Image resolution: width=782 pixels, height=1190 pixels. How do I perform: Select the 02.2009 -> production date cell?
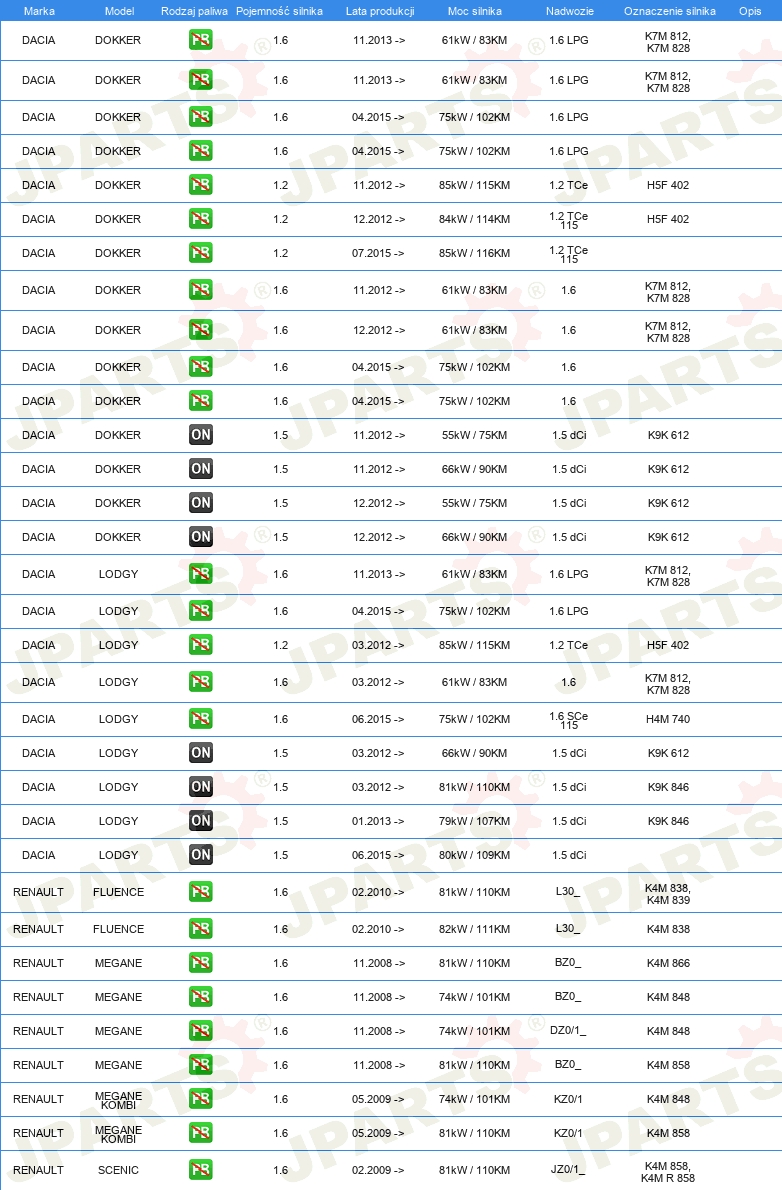378,1170
